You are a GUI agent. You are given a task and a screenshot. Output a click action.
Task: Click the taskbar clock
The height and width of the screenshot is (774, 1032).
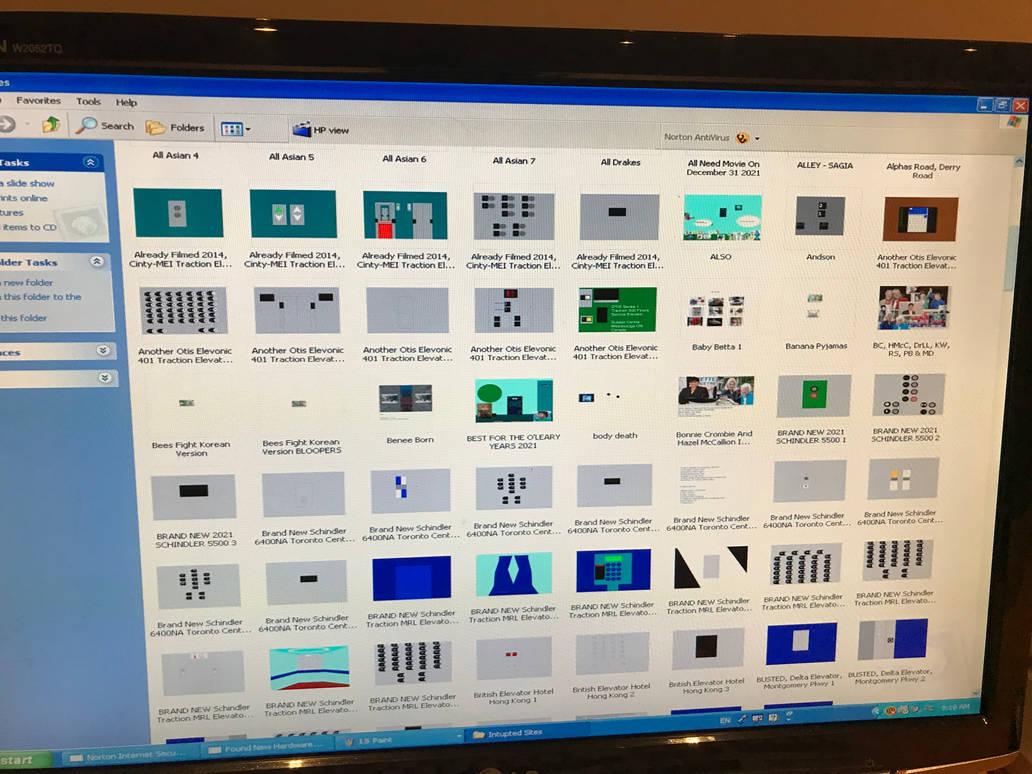coord(954,708)
